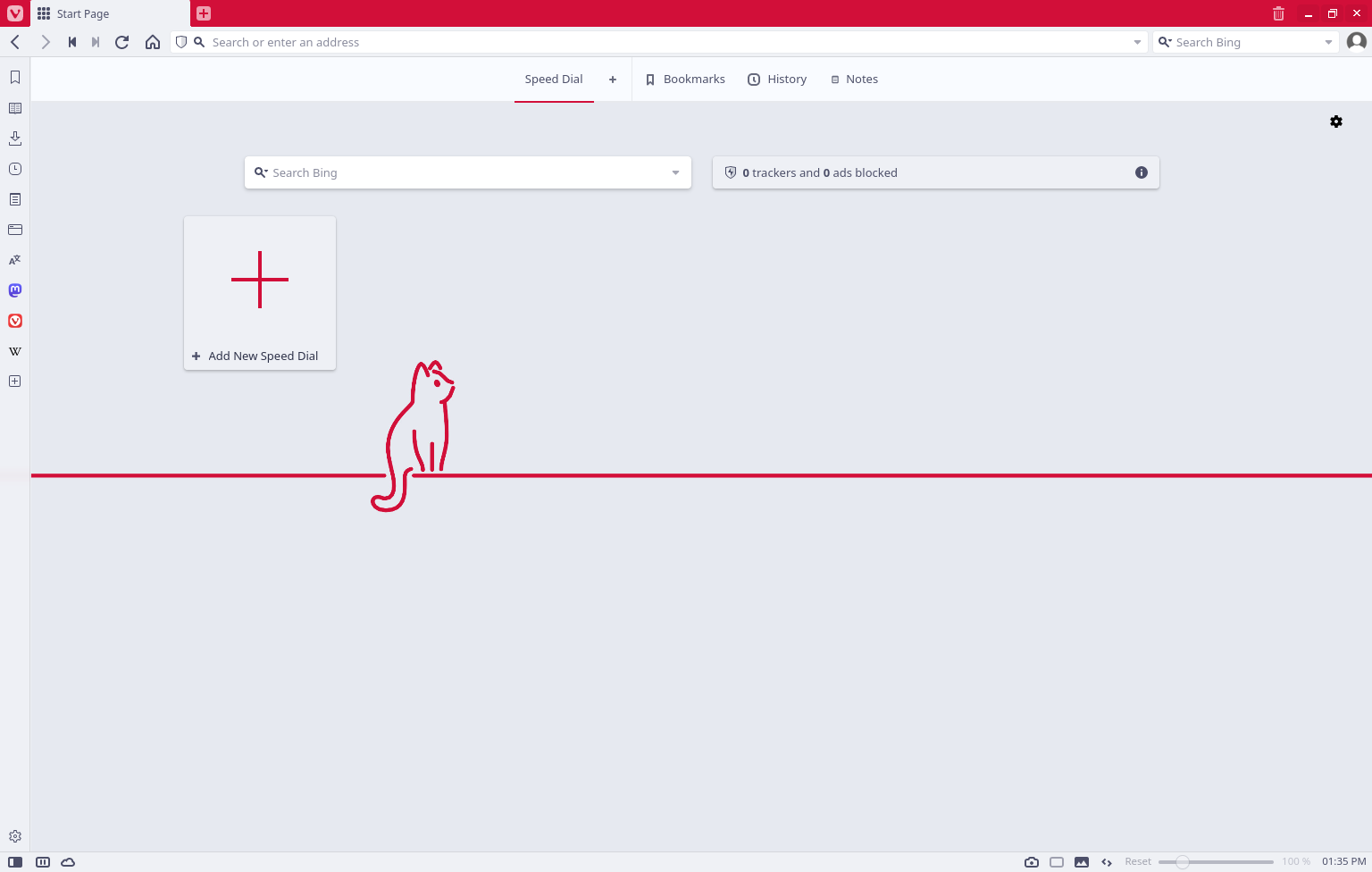Click the fast forward navigation button
Image resolution: width=1372 pixels, height=872 pixels.
point(96,42)
